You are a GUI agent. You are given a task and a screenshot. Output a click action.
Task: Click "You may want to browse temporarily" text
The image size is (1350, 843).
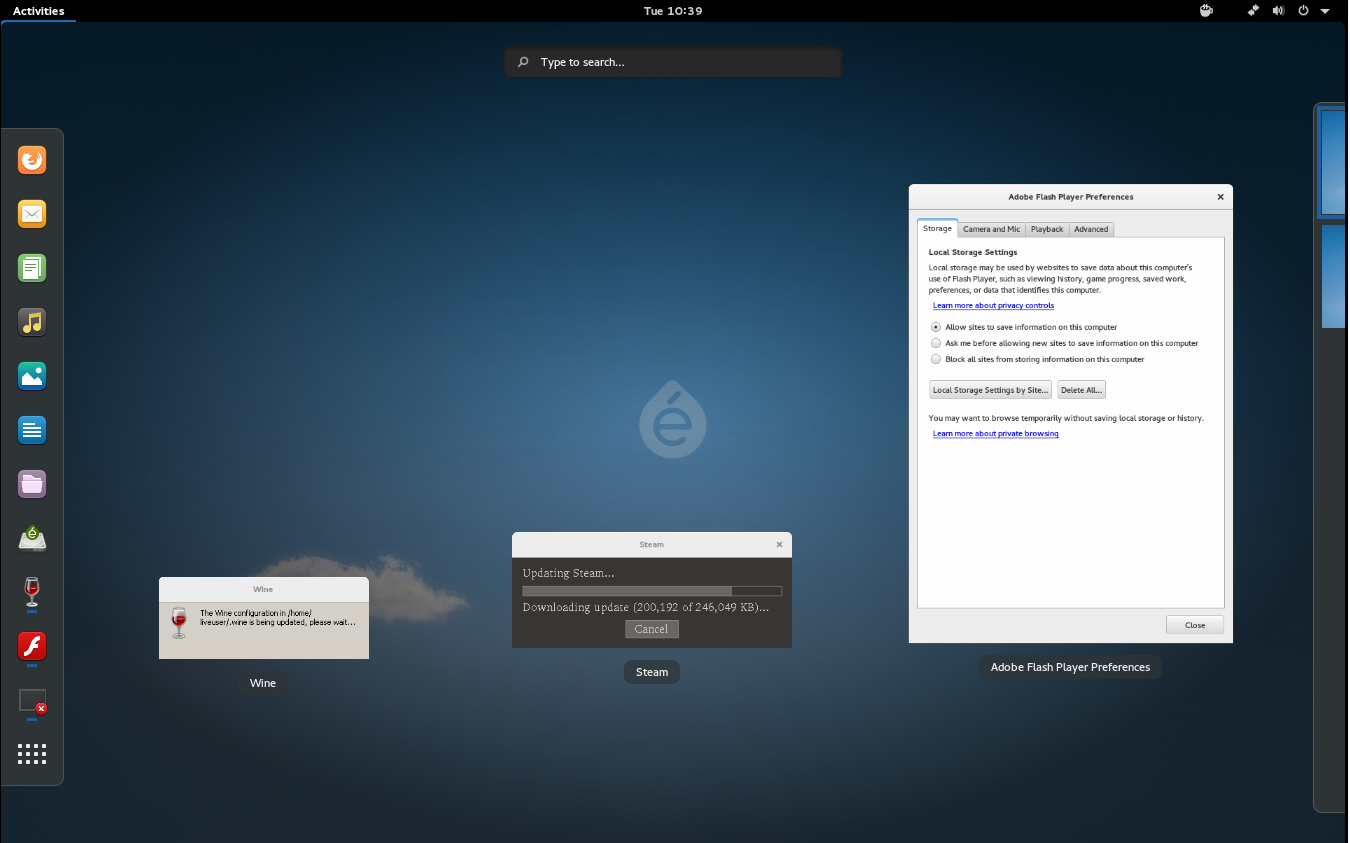point(1066,418)
